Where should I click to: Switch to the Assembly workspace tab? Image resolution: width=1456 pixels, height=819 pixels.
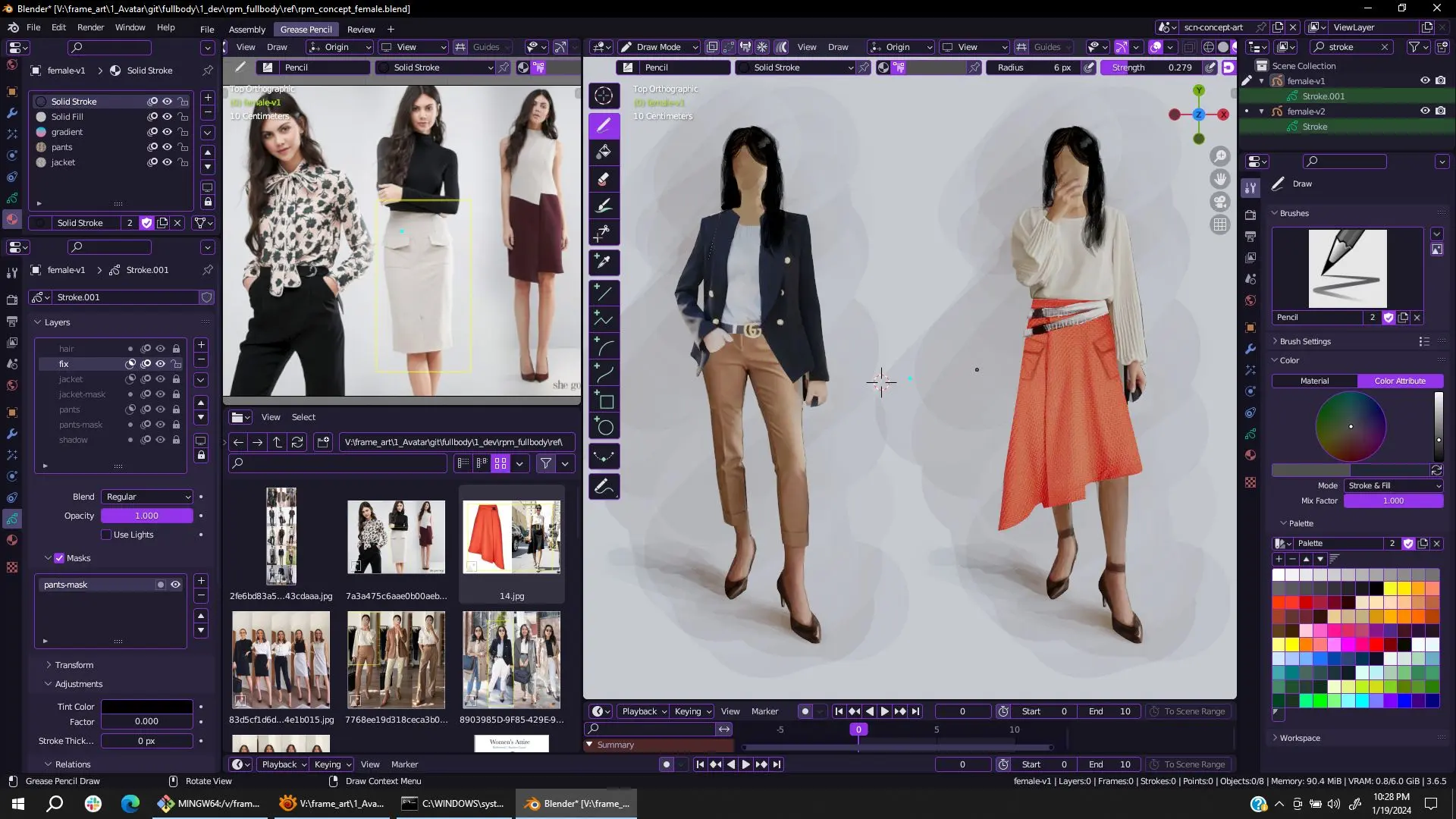246,30
